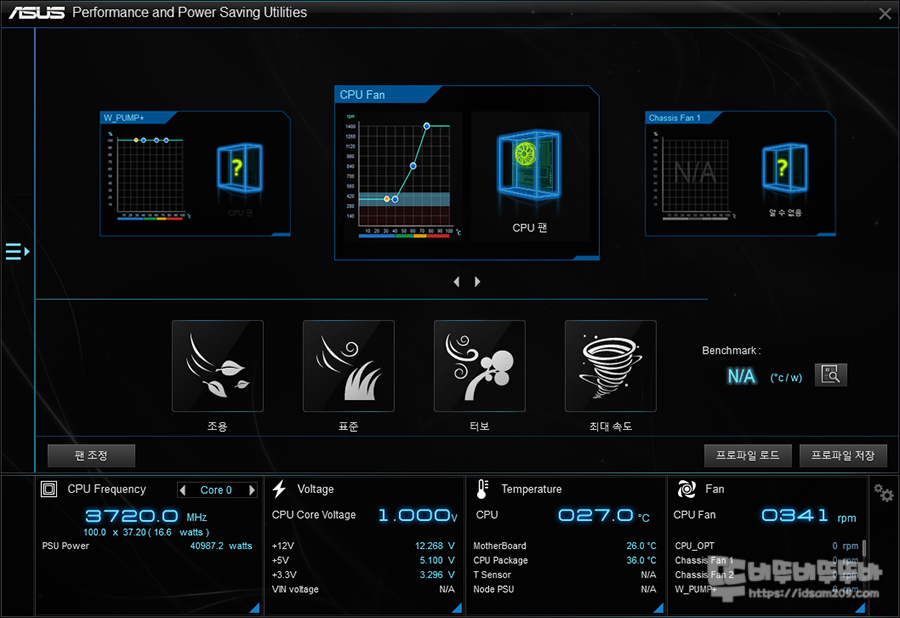Expand the Temperature panel corner triangle
900x618 pixels.
pyautogui.click(x=658, y=608)
